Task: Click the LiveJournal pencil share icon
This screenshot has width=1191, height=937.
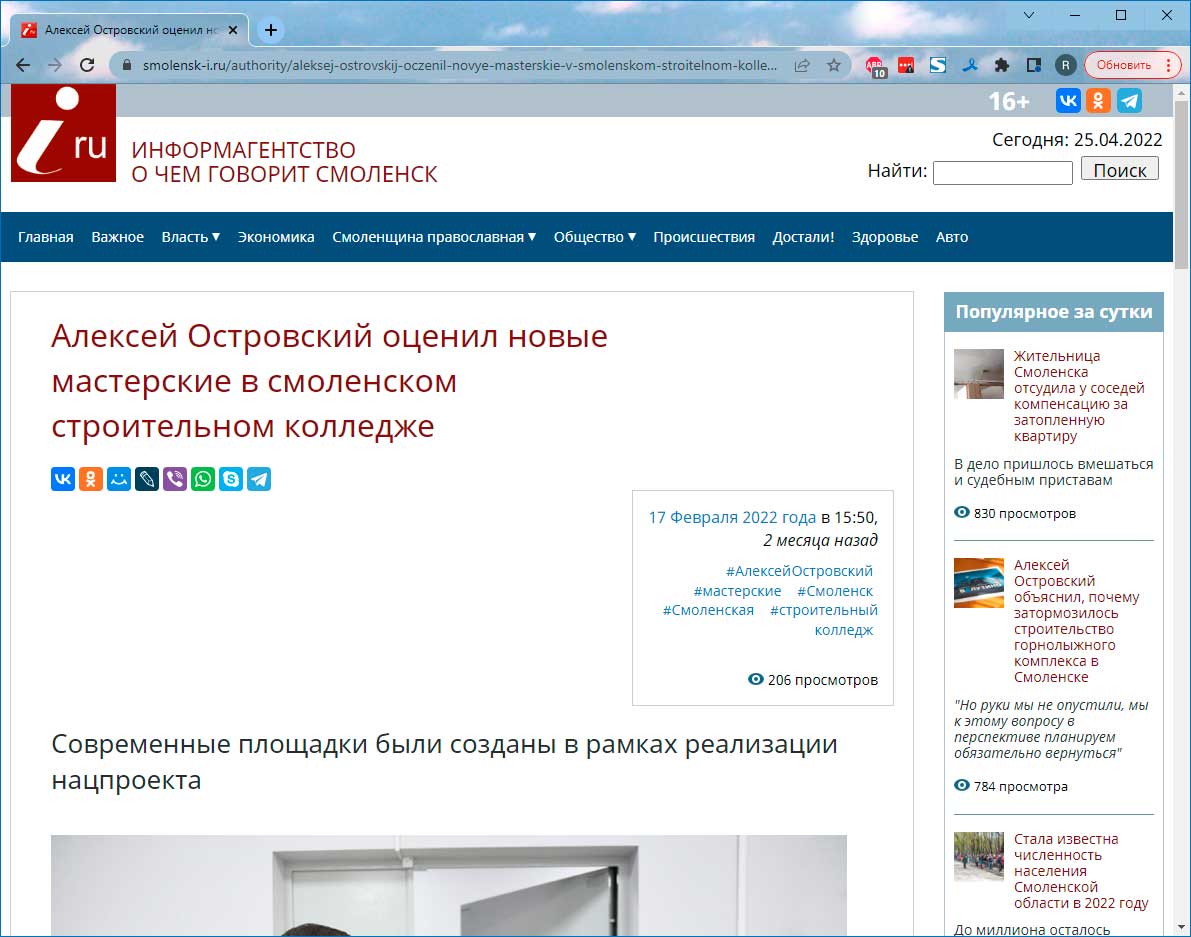Action: [147, 479]
